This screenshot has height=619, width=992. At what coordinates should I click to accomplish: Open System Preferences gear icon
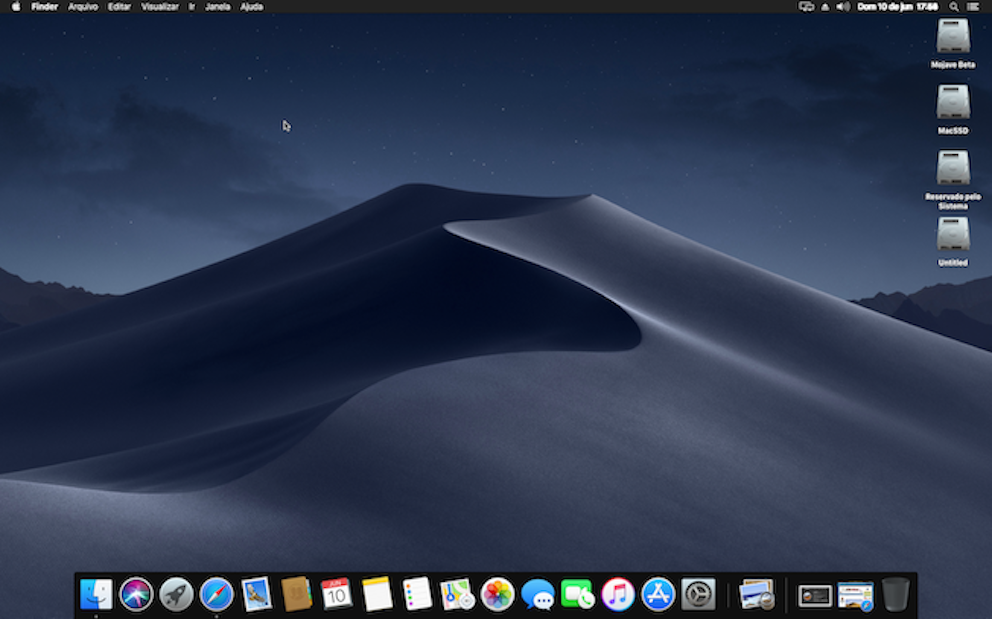[698, 594]
